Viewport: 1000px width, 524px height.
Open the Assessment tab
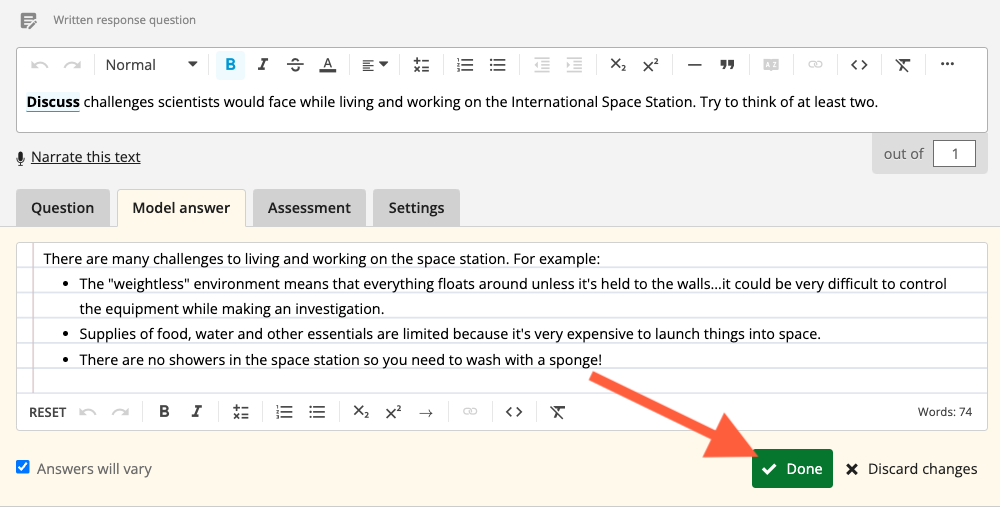pos(309,208)
